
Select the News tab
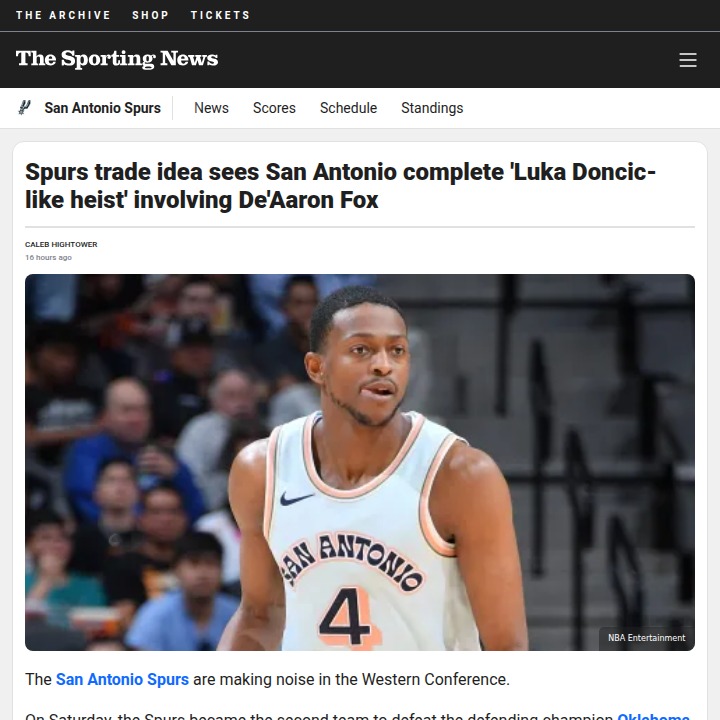point(211,108)
